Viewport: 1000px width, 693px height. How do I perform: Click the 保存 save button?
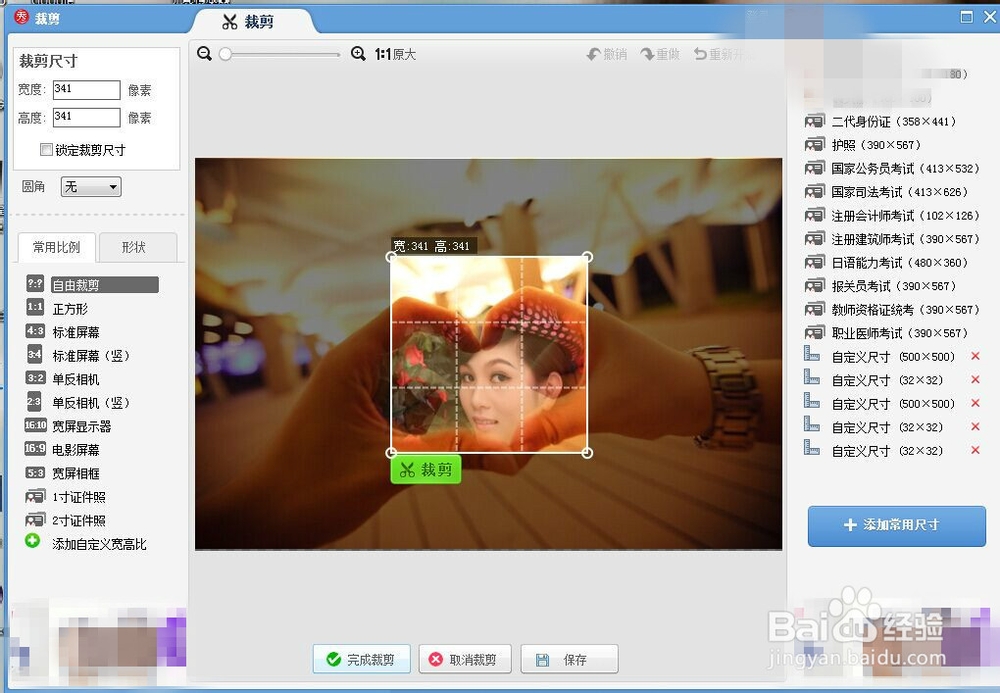point(569,659)
